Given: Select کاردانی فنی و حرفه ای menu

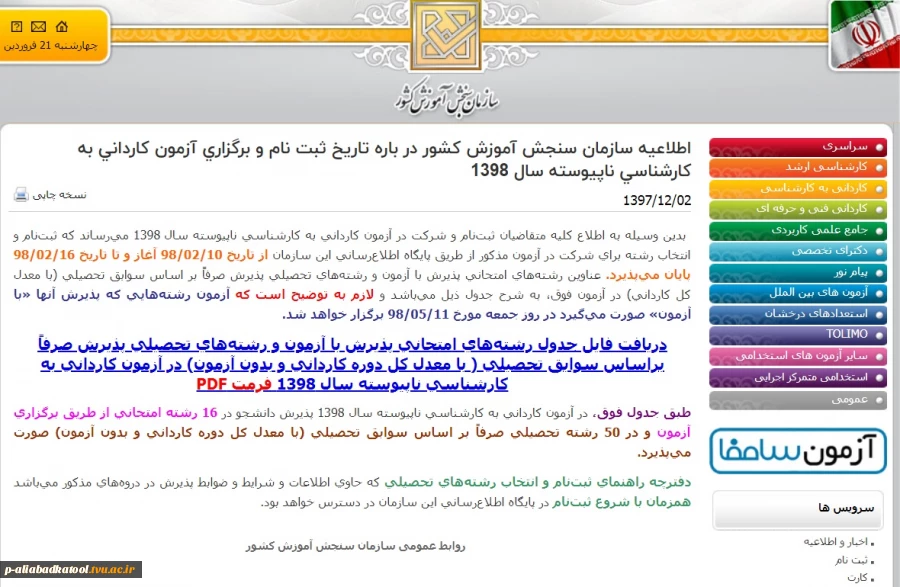Looking at the screenshot, I should point(797,209).
